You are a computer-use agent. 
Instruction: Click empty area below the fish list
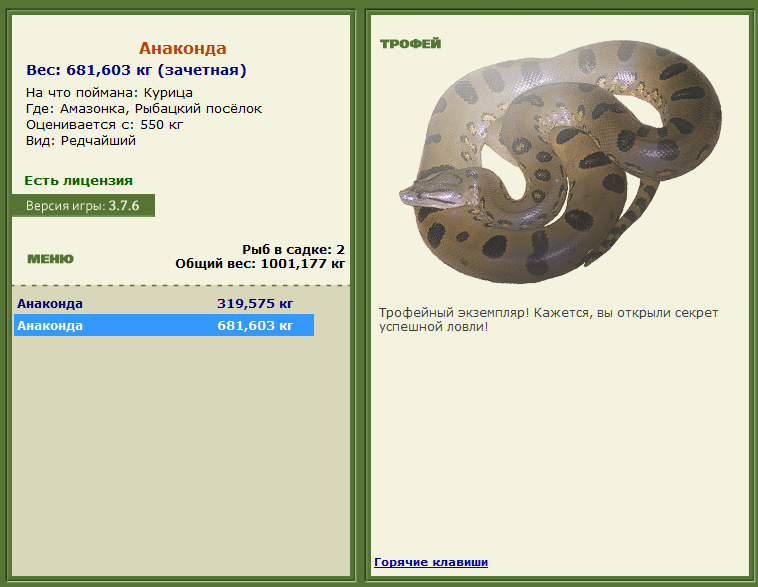coord(180,450)
